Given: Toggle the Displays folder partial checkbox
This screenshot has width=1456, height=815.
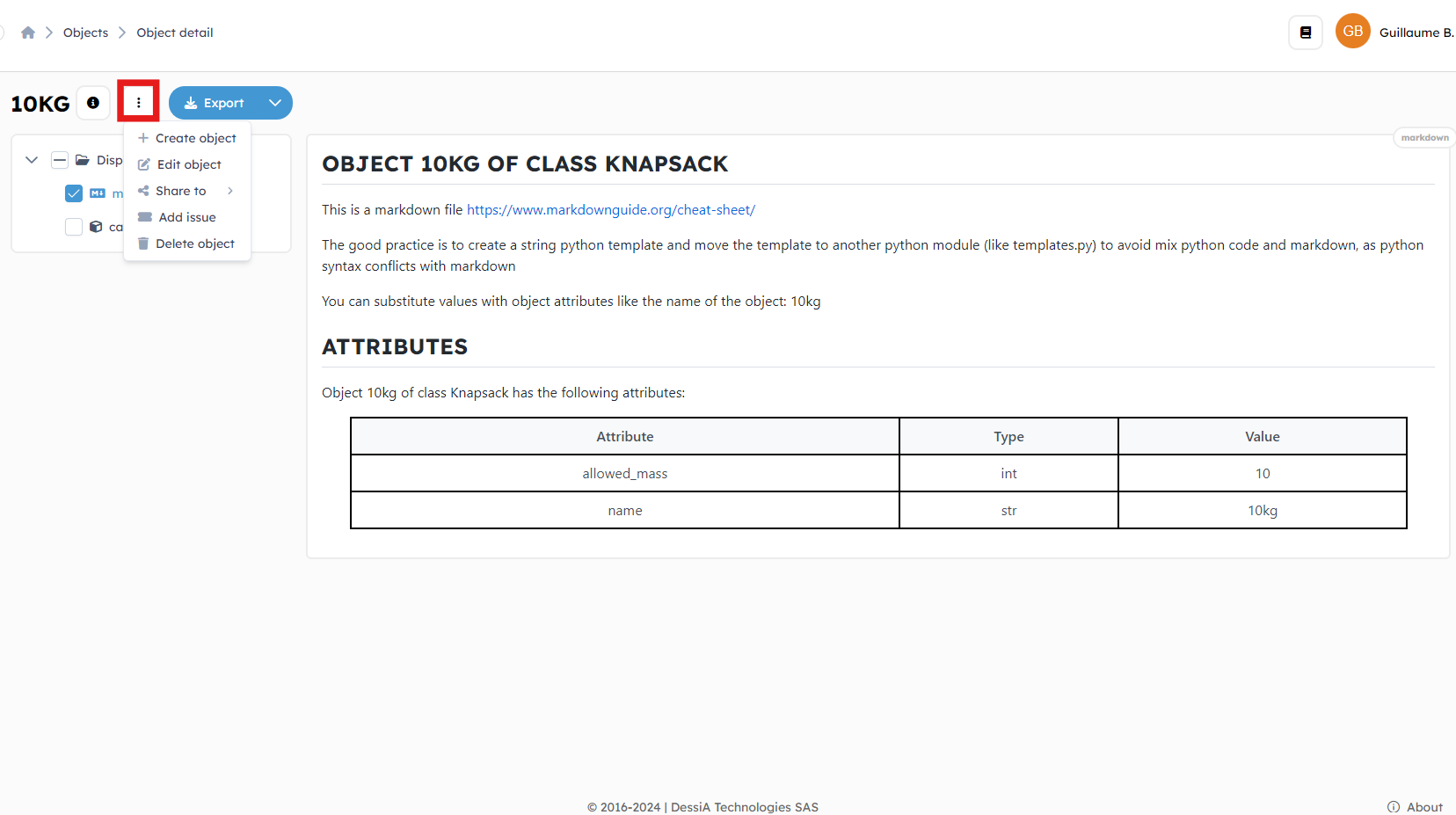Looking at the screenshot, I should pos(60,160).
